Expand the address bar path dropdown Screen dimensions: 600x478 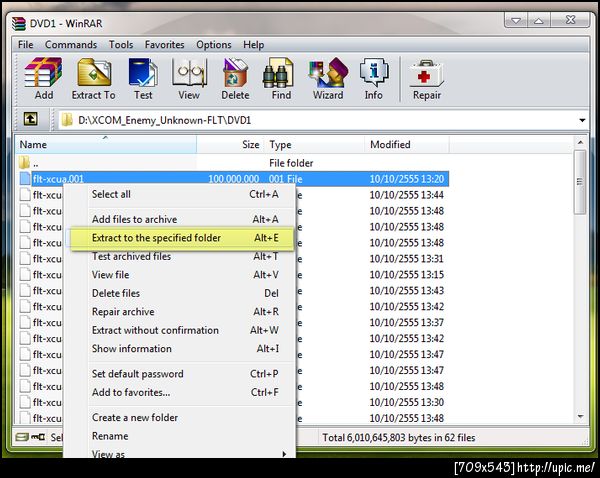[x=582, y=120]
